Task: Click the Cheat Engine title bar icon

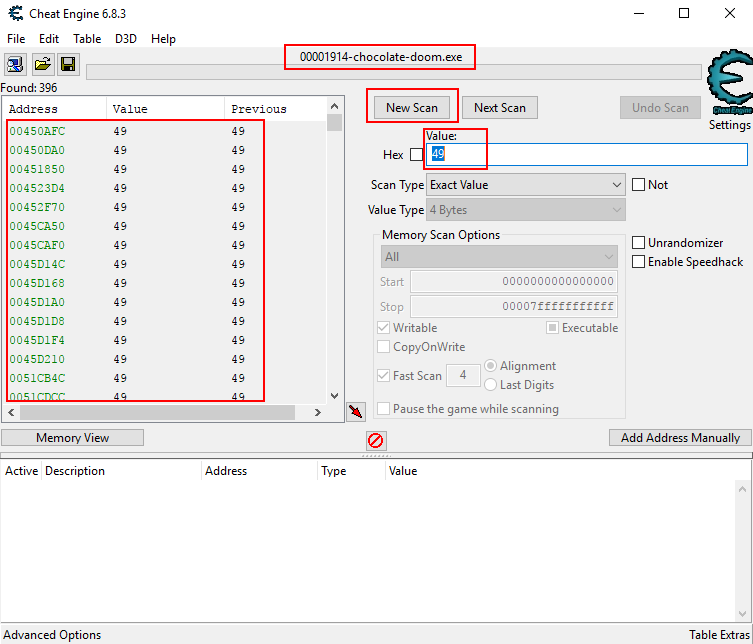Action: pyautogui.click(x=16, y=13)
